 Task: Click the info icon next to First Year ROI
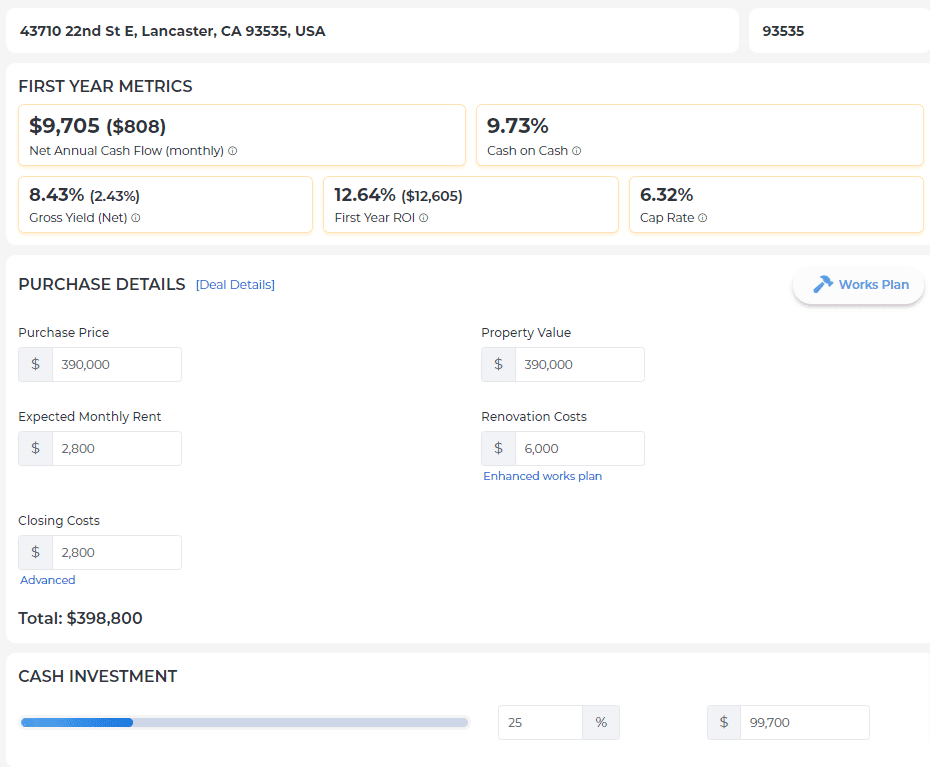[423, 218]
